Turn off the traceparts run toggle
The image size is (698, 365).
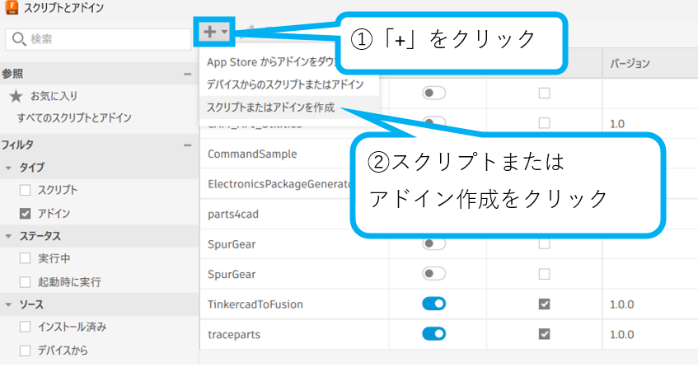434,334
